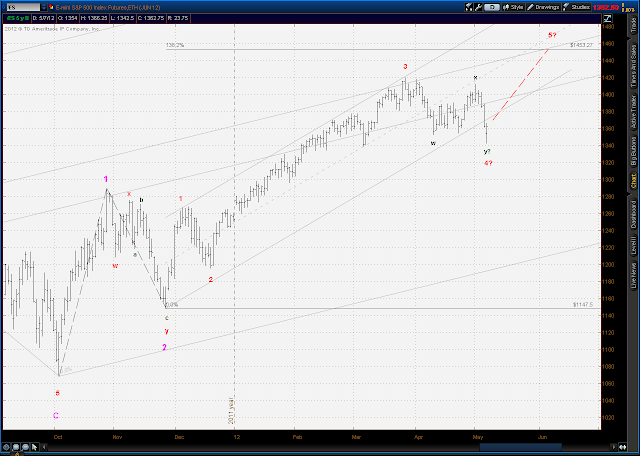Click the red dashed projection line
640x456 pixels.
[521, 85]
